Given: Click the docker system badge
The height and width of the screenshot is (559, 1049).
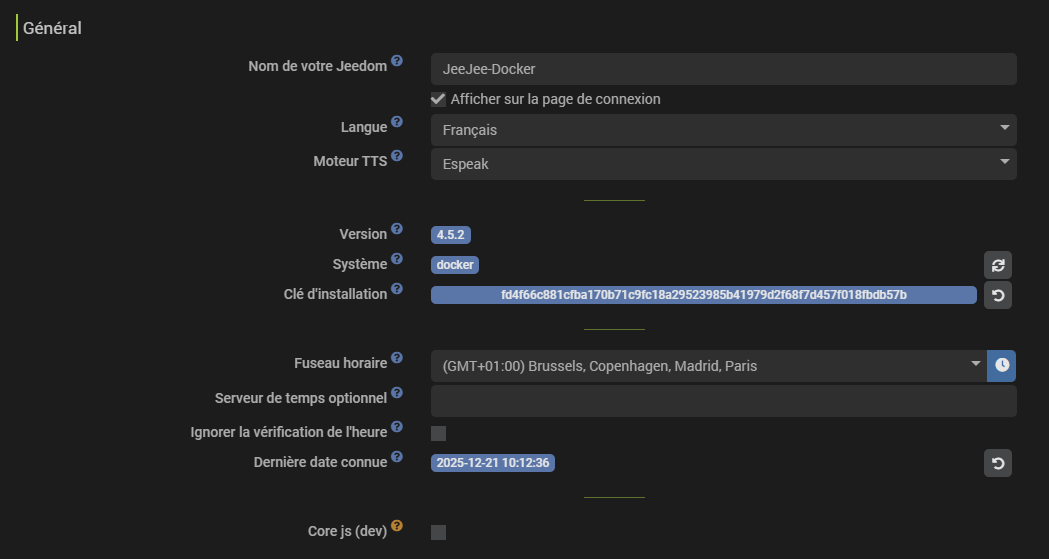Looking at the screenshot, I should (x=455, y=265).
